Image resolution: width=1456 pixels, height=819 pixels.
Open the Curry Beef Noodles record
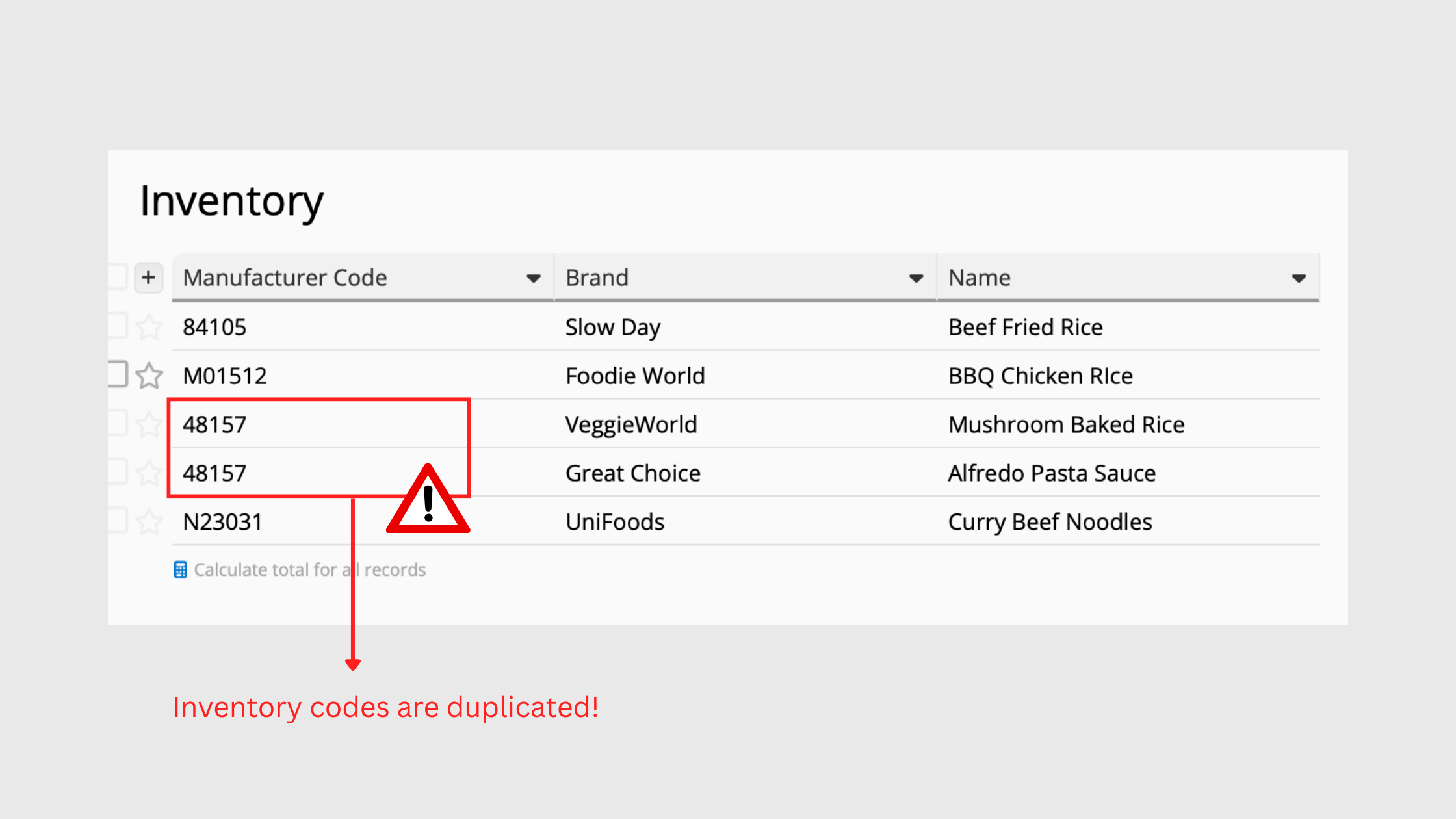pyautogui.click(x=1050, y=522)
